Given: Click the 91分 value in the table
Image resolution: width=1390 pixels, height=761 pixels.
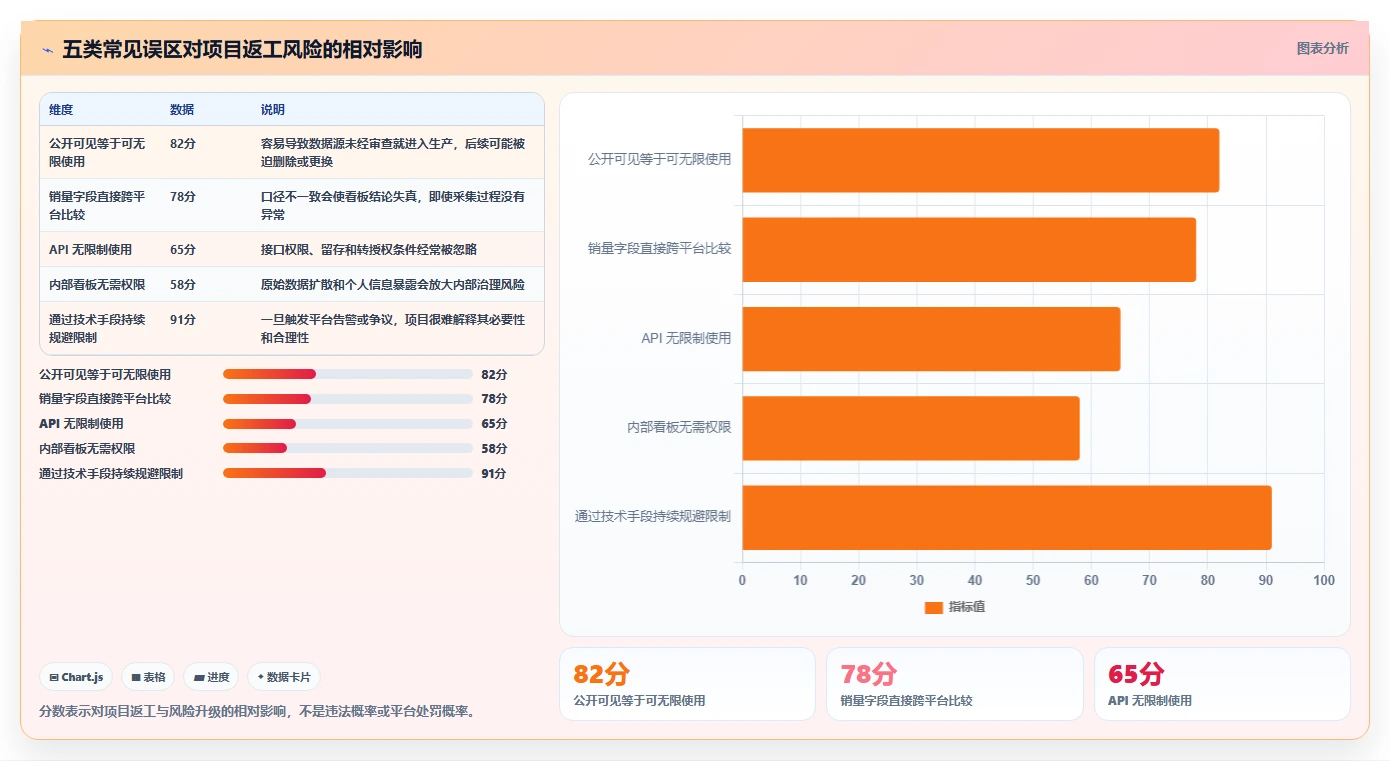Looking at the screenshot, I should pyautogui.click(x=183, y=320).
